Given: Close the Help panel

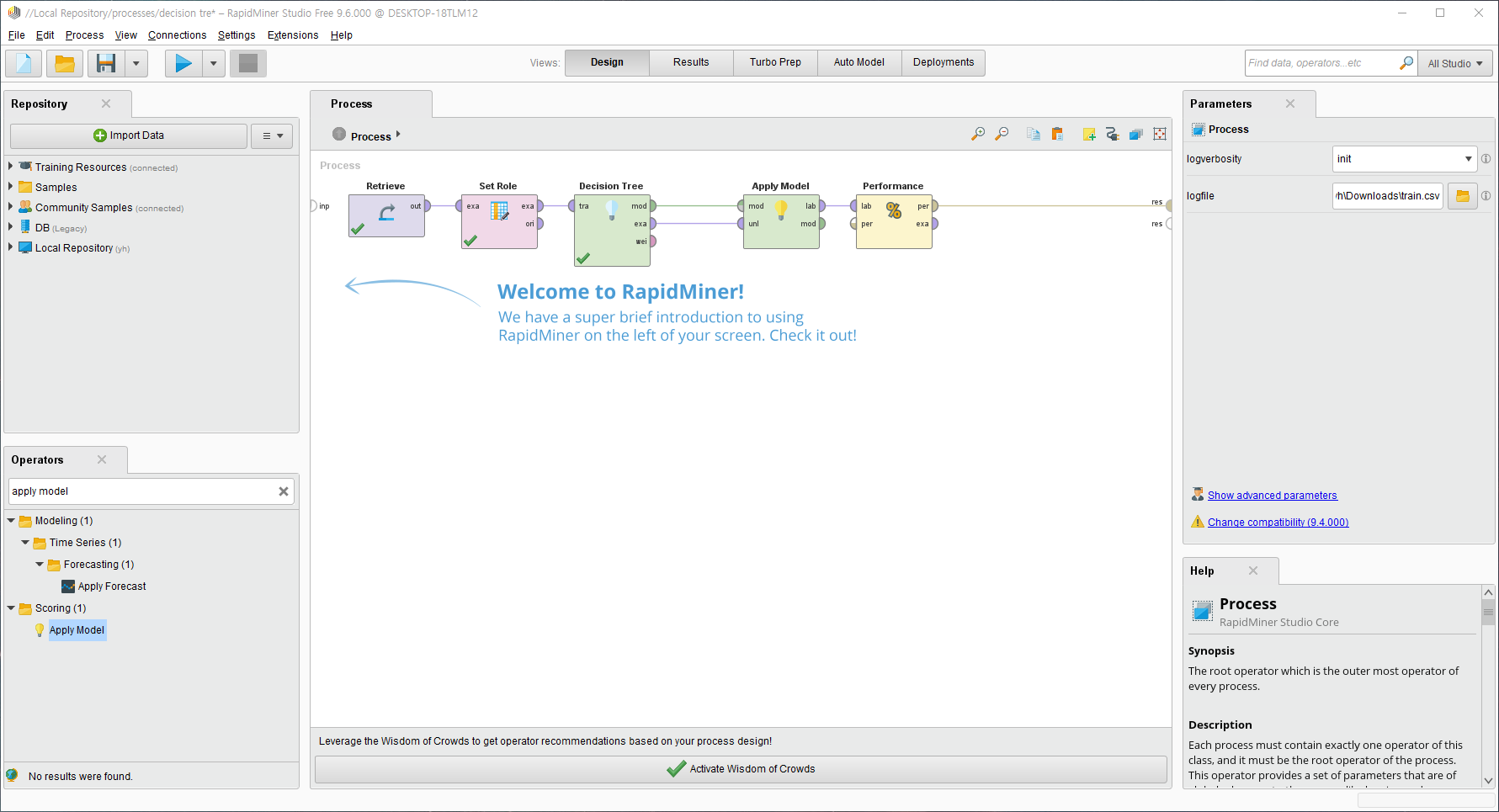Looking at the screenshot, I should coord(1253,571).
